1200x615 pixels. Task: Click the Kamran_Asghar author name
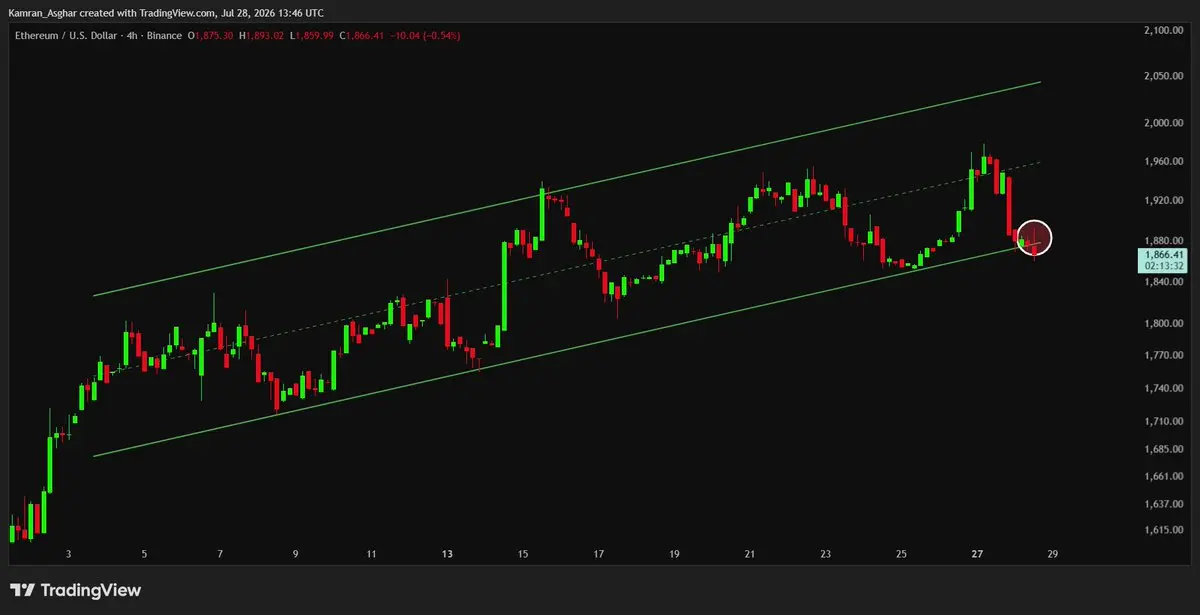(x=42, y=12)
